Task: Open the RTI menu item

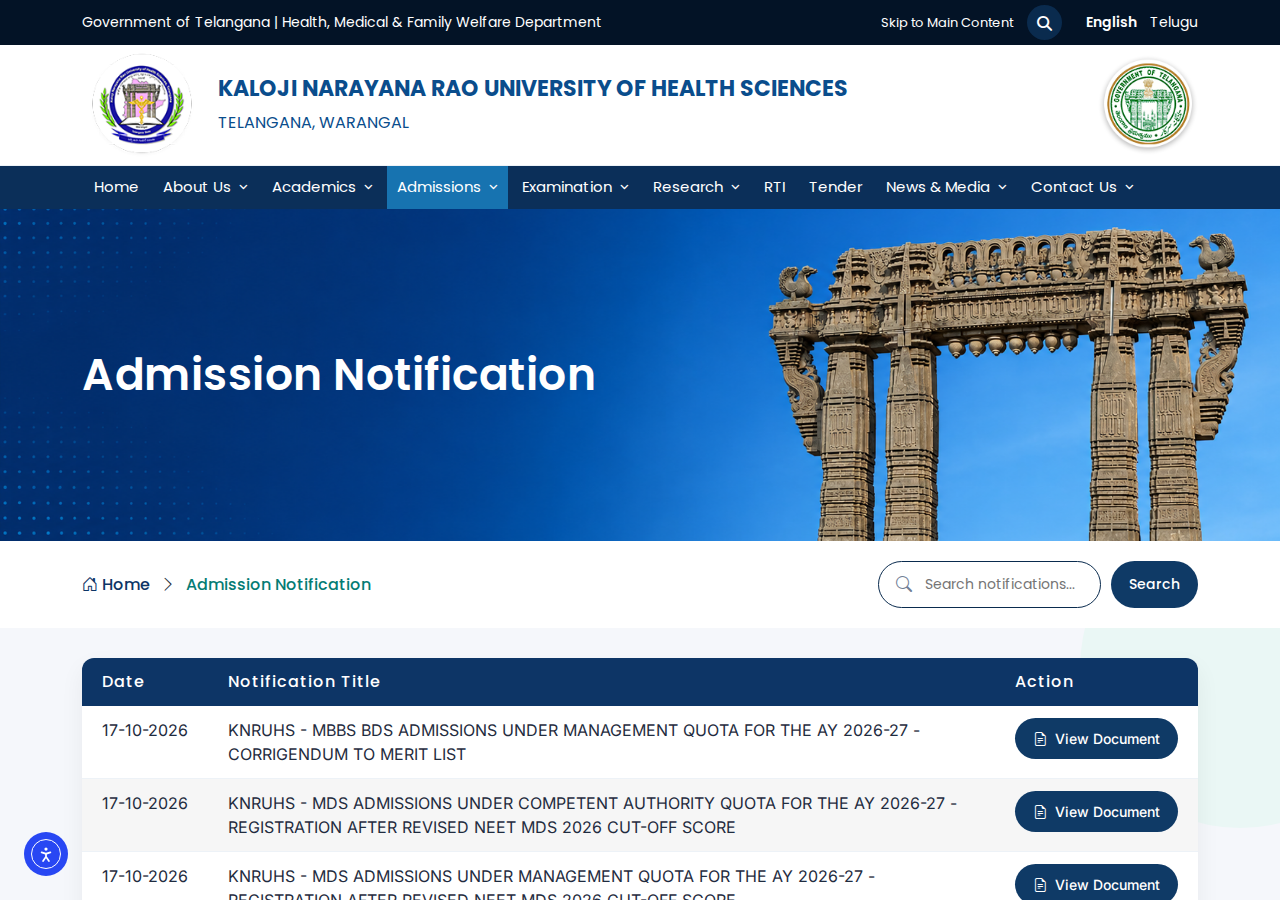Action: (x=775, y=187)
